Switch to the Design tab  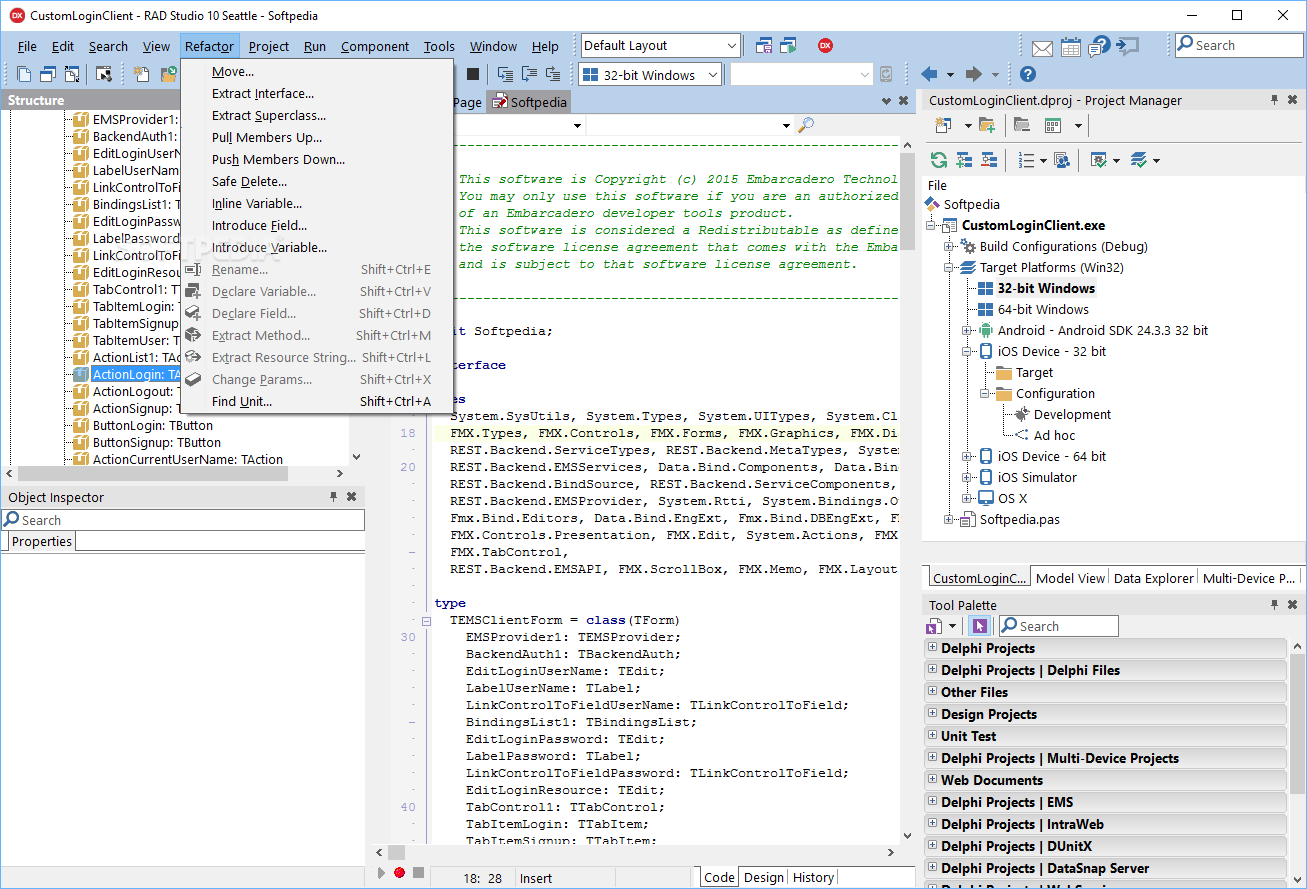[x=764, y=877]
